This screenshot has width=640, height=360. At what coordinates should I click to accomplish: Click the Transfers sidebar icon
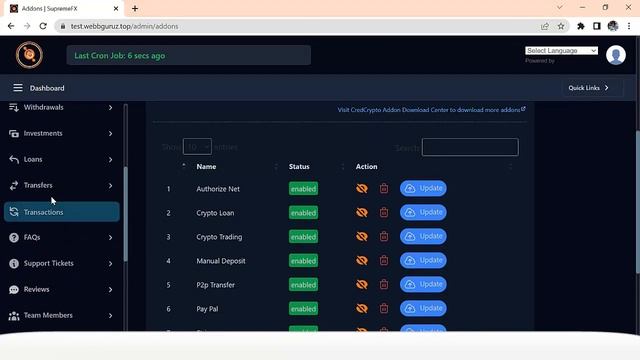(14, 185)
